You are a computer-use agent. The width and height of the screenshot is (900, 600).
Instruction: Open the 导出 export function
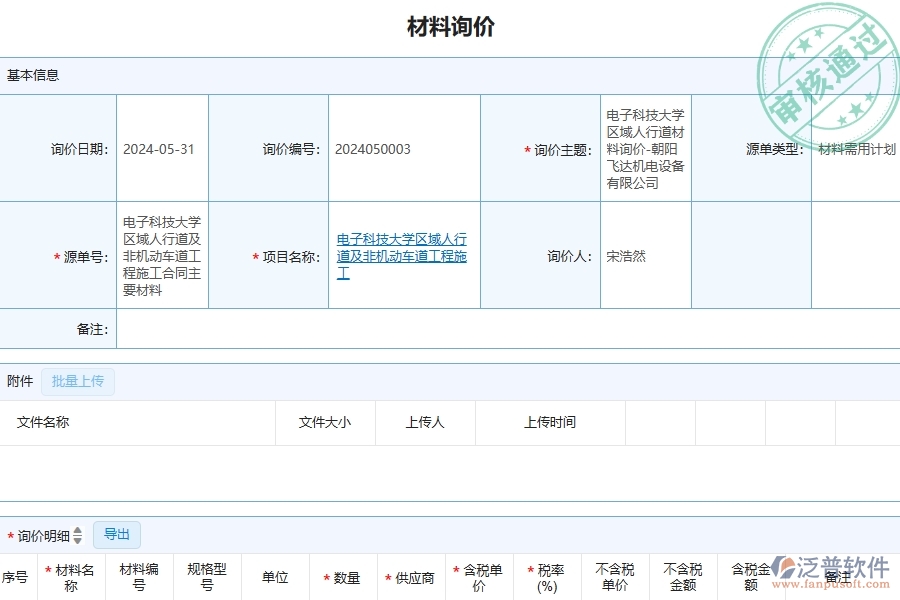tap(116, 534)
